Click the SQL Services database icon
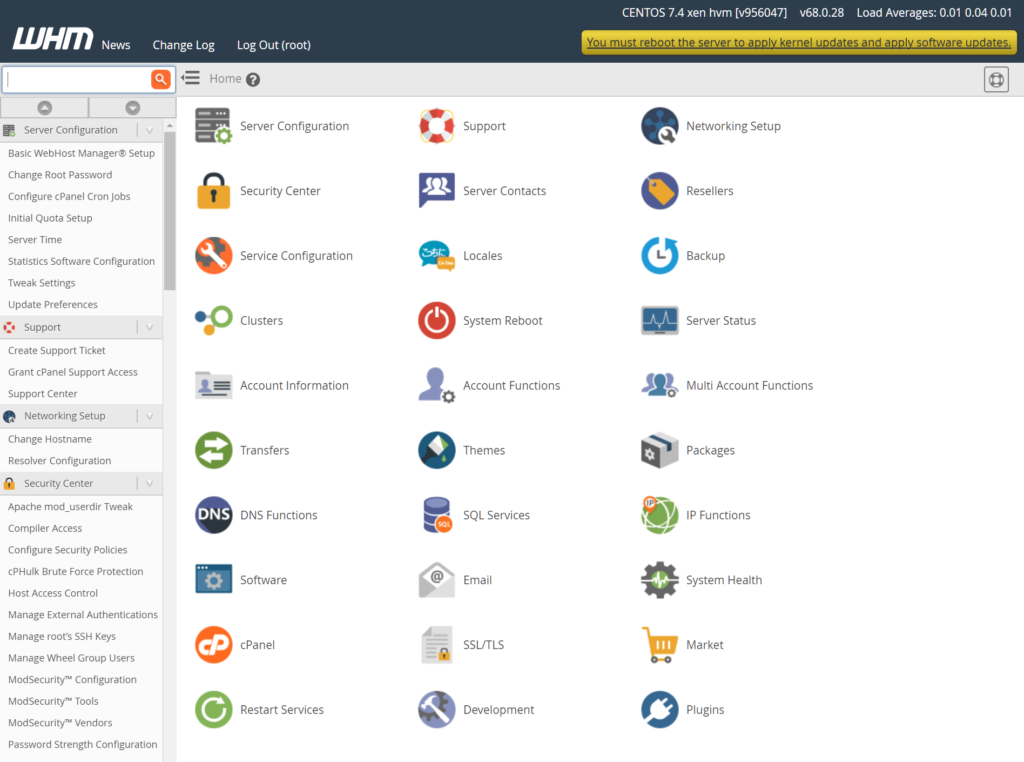This screenshot has width=1024, height=762. [436, 515]
